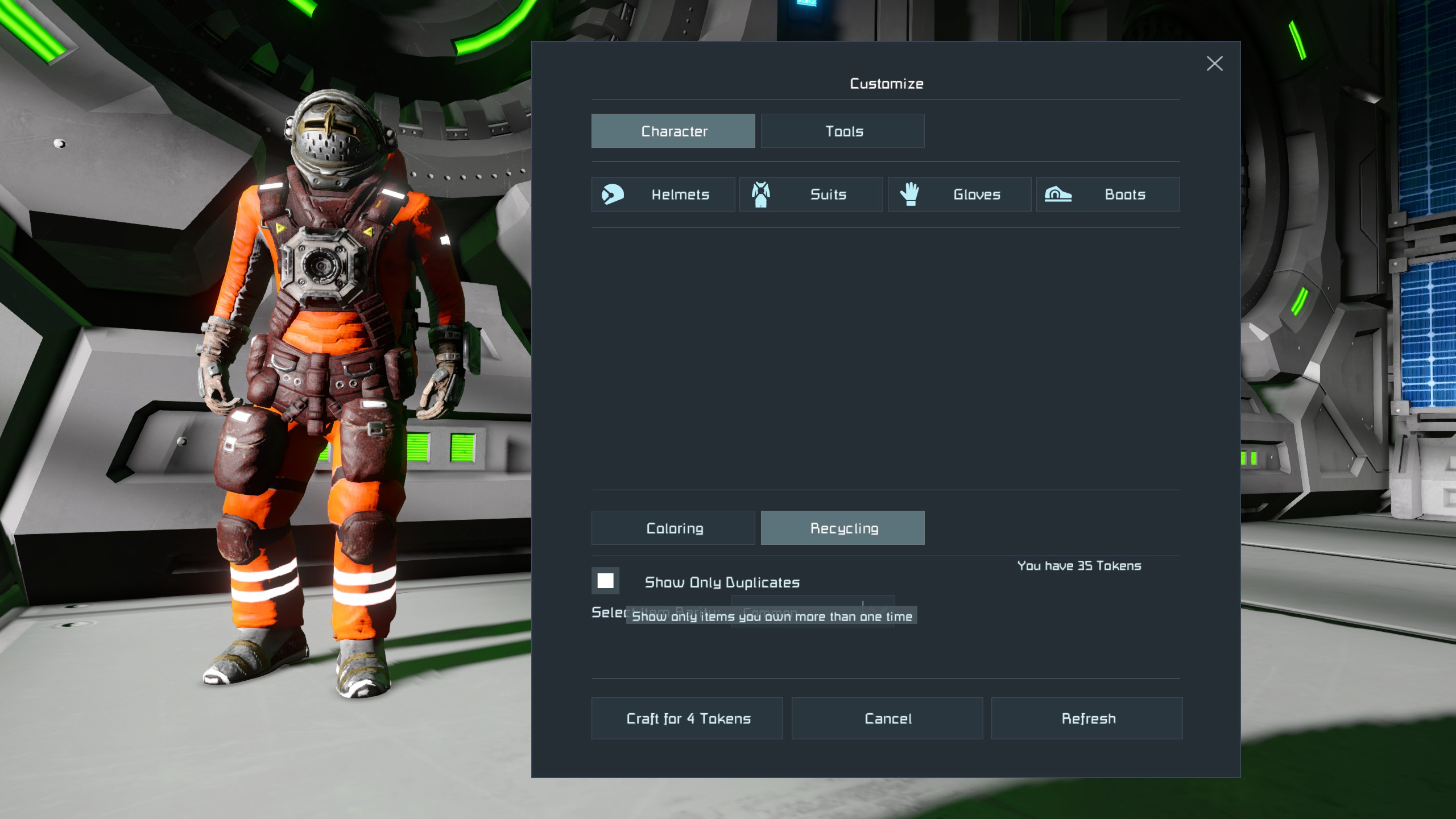Viewport: 1456px width, 819px height.
Task: Click the glove hand icon
Action: point(909,195)
